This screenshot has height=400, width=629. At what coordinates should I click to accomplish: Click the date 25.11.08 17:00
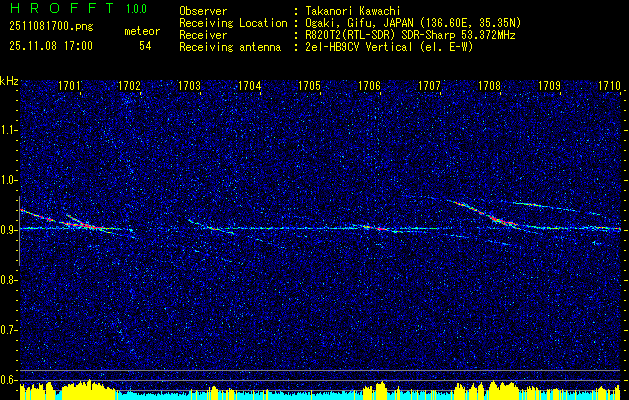click(51, 46)
